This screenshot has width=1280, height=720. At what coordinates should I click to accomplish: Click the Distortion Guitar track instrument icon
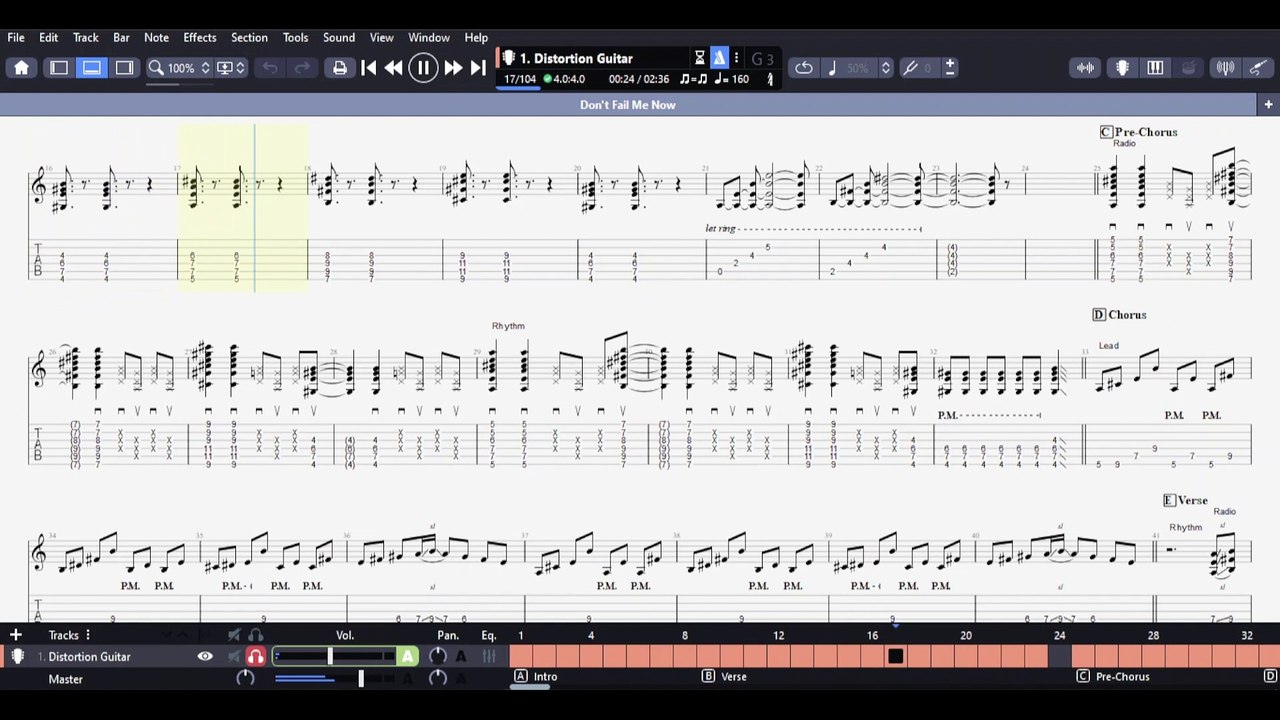pos(18,657)
